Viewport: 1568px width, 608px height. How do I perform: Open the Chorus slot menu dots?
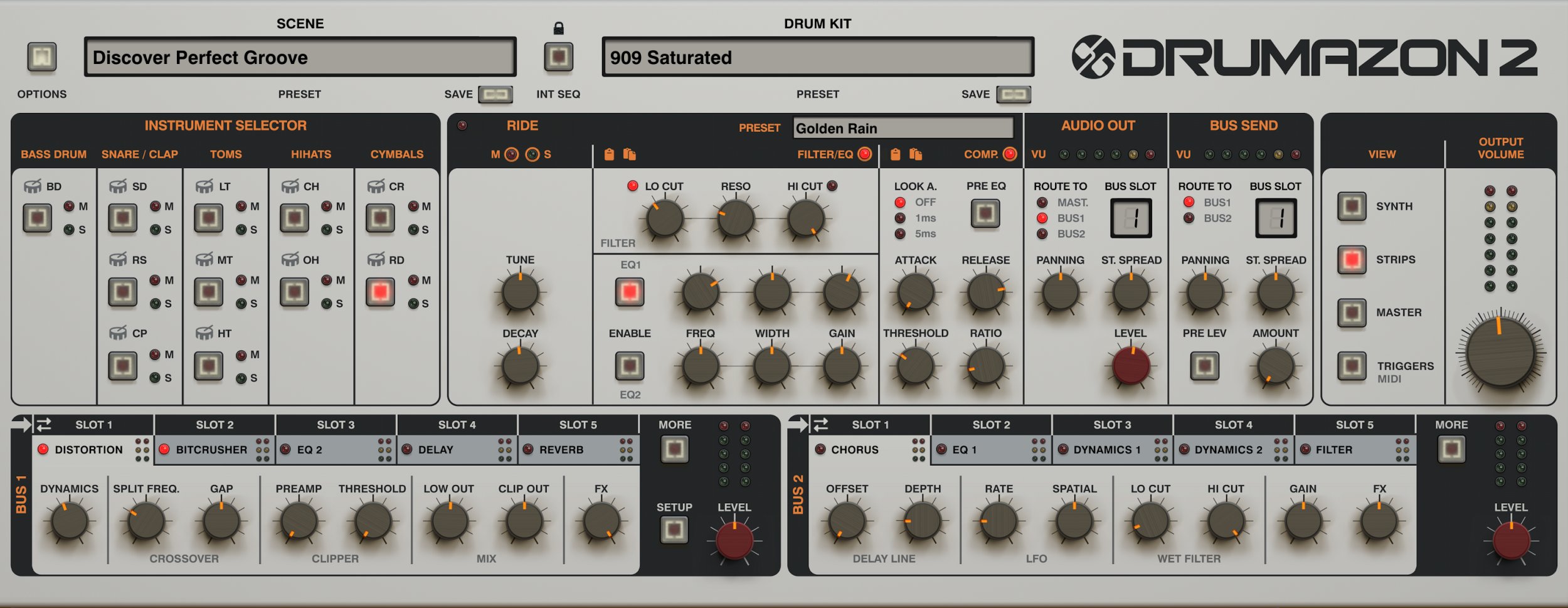tap(918, 450)
